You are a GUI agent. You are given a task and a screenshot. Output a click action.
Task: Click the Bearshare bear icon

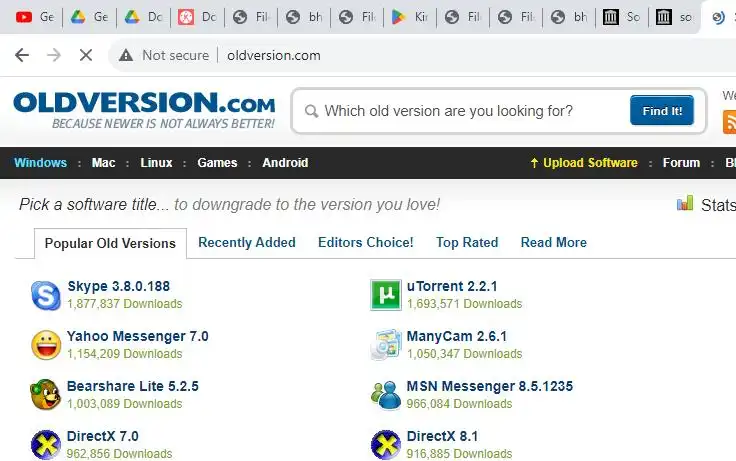46,394
